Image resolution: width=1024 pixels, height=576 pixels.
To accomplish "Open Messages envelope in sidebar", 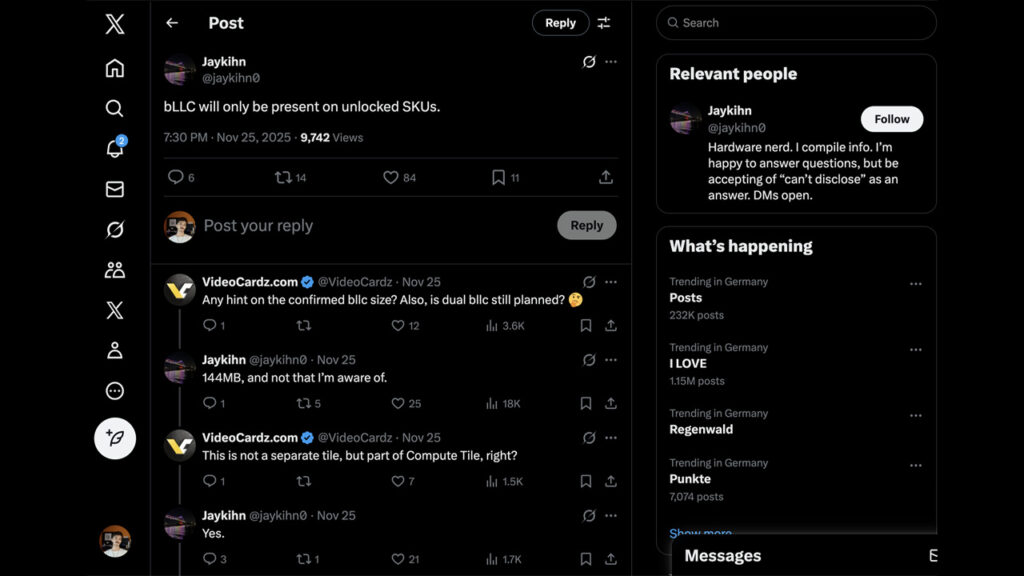I will pos(115,189).
